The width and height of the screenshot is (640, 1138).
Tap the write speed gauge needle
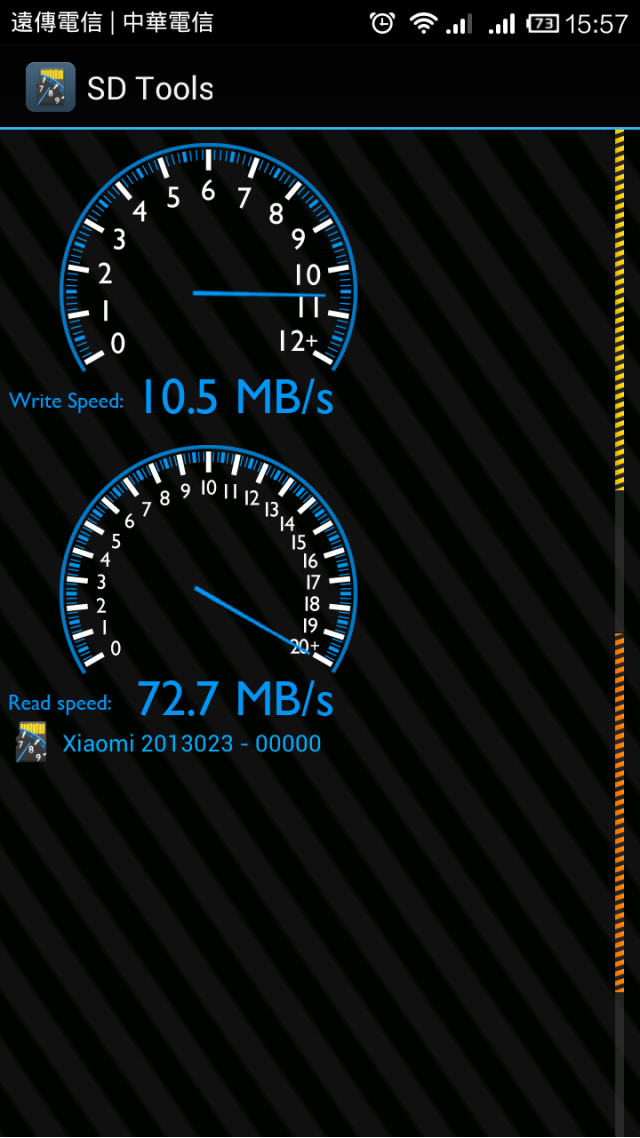point(259,294)
